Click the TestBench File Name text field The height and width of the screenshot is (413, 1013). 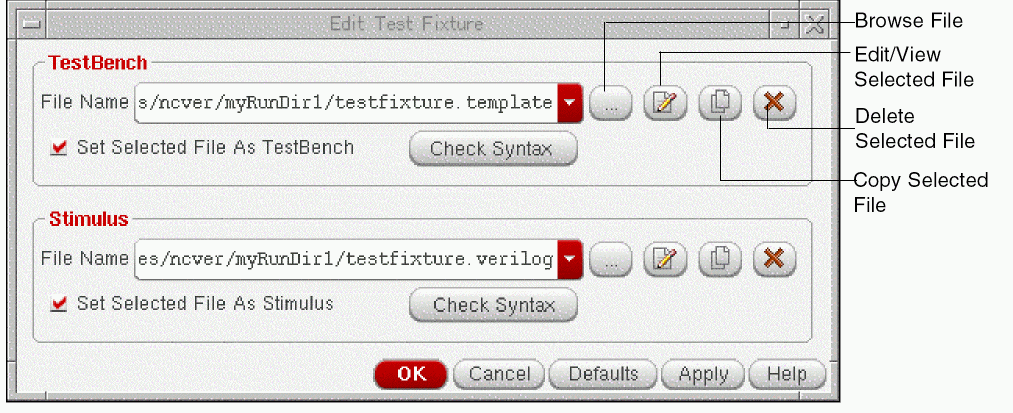tap(345, 103)
